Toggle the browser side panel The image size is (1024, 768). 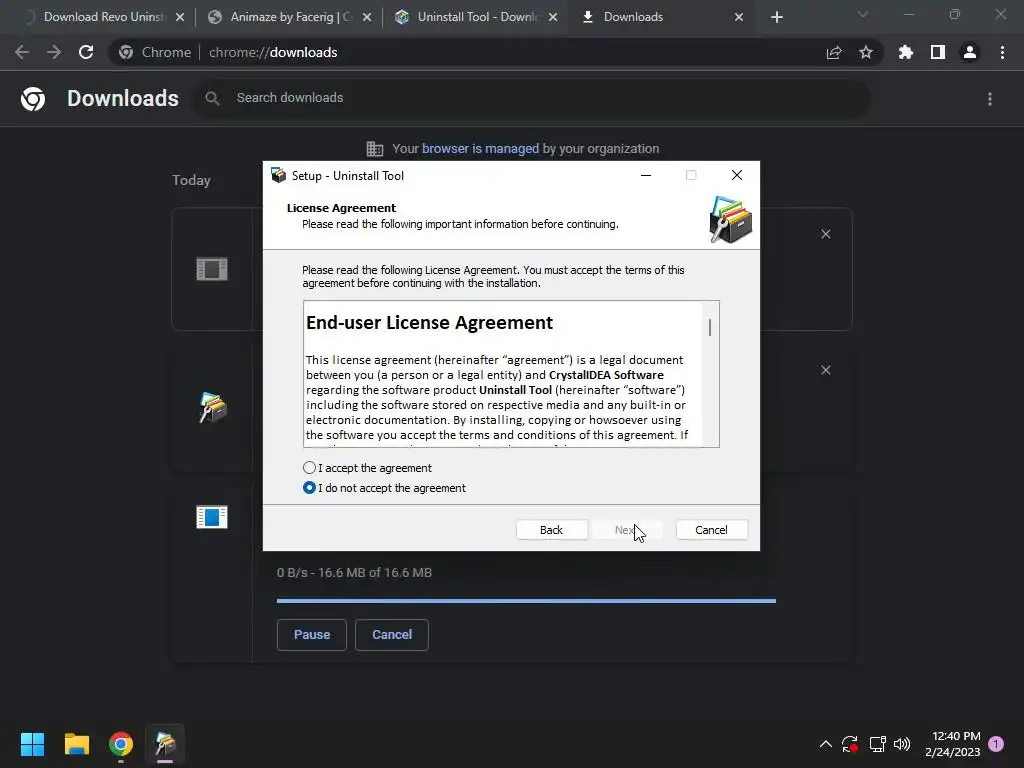point(938,52)
